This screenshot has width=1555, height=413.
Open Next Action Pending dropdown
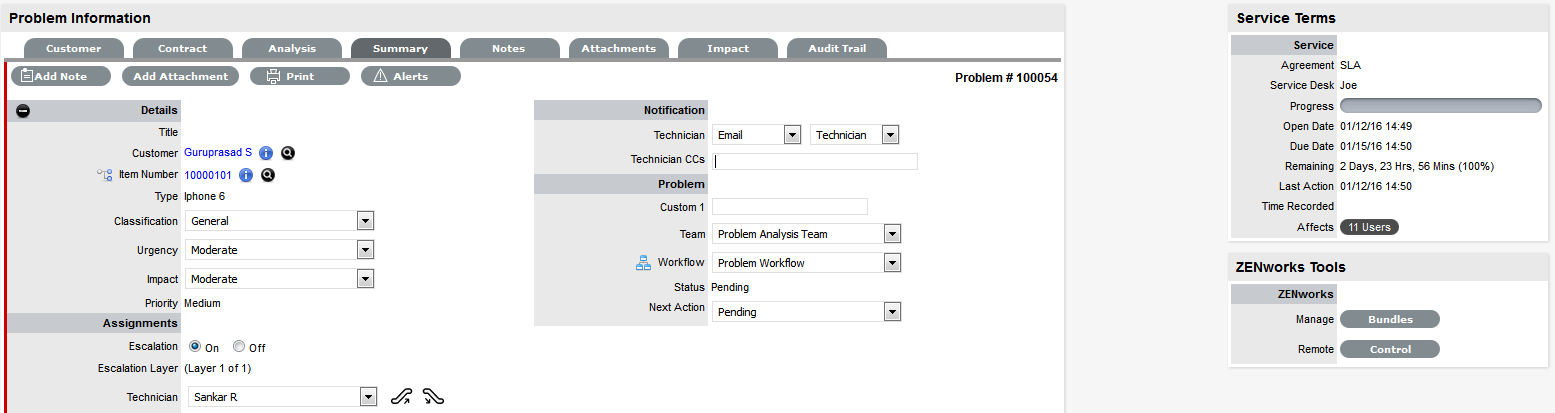(x=807, y=312)
